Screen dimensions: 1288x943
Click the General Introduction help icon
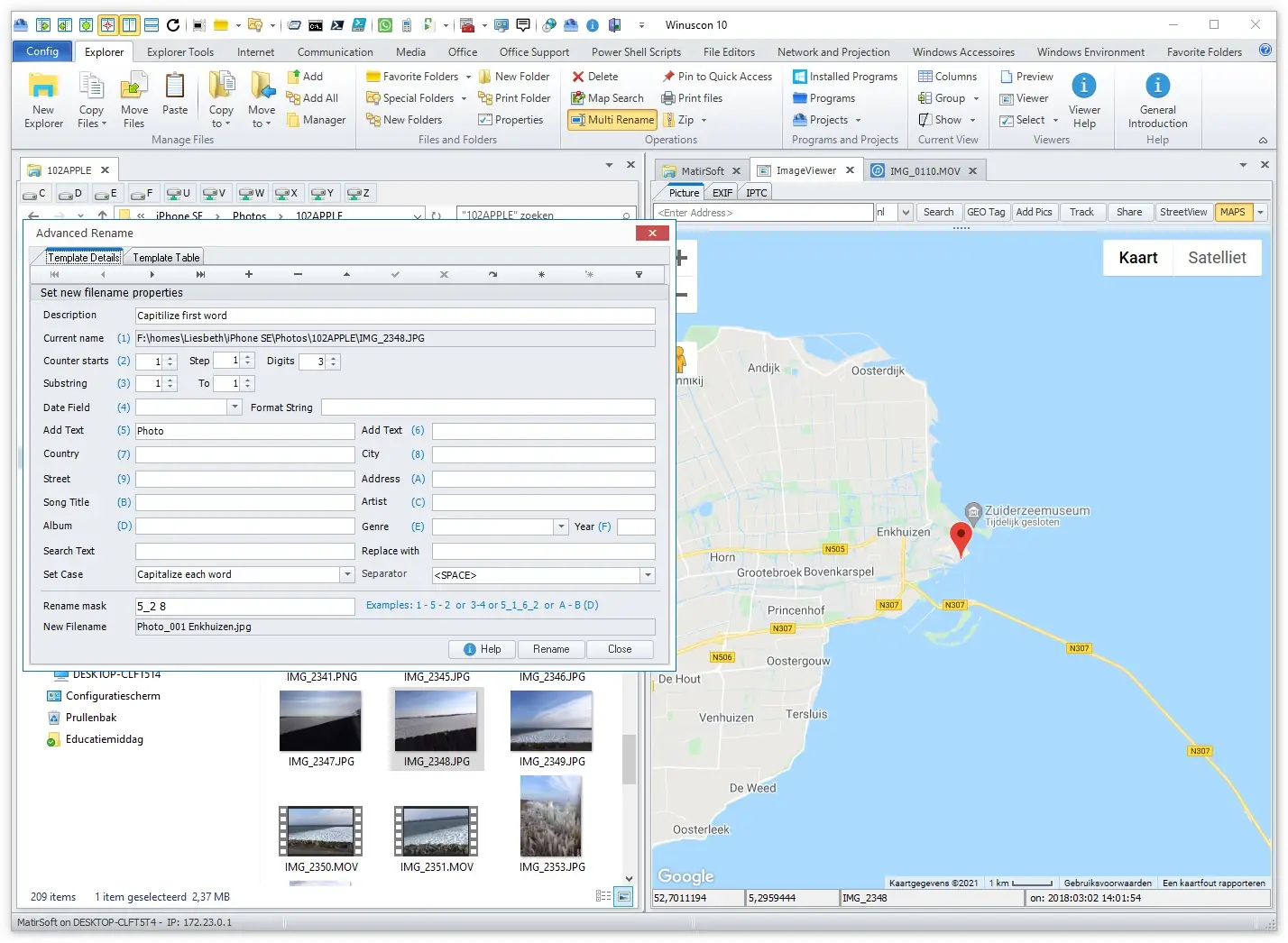[x=1157, y=100]
